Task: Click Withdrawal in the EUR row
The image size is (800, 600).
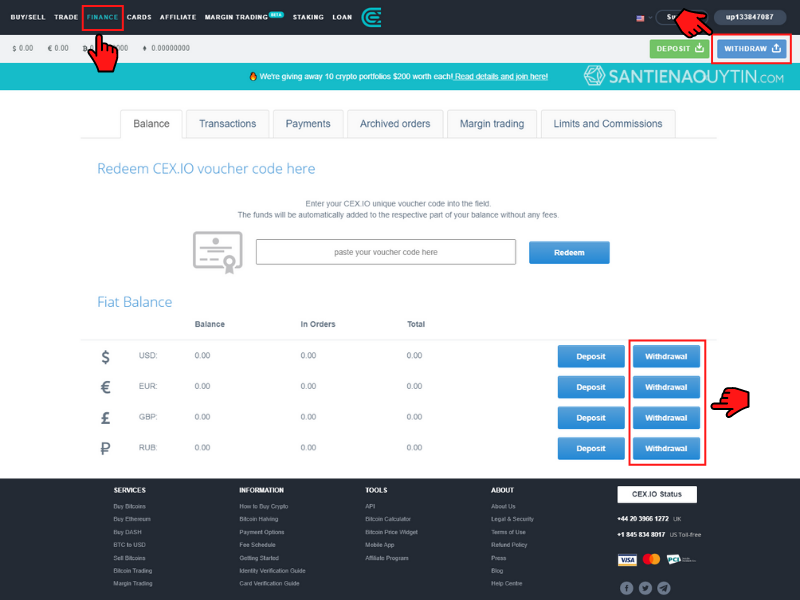Action: (666, 387)
